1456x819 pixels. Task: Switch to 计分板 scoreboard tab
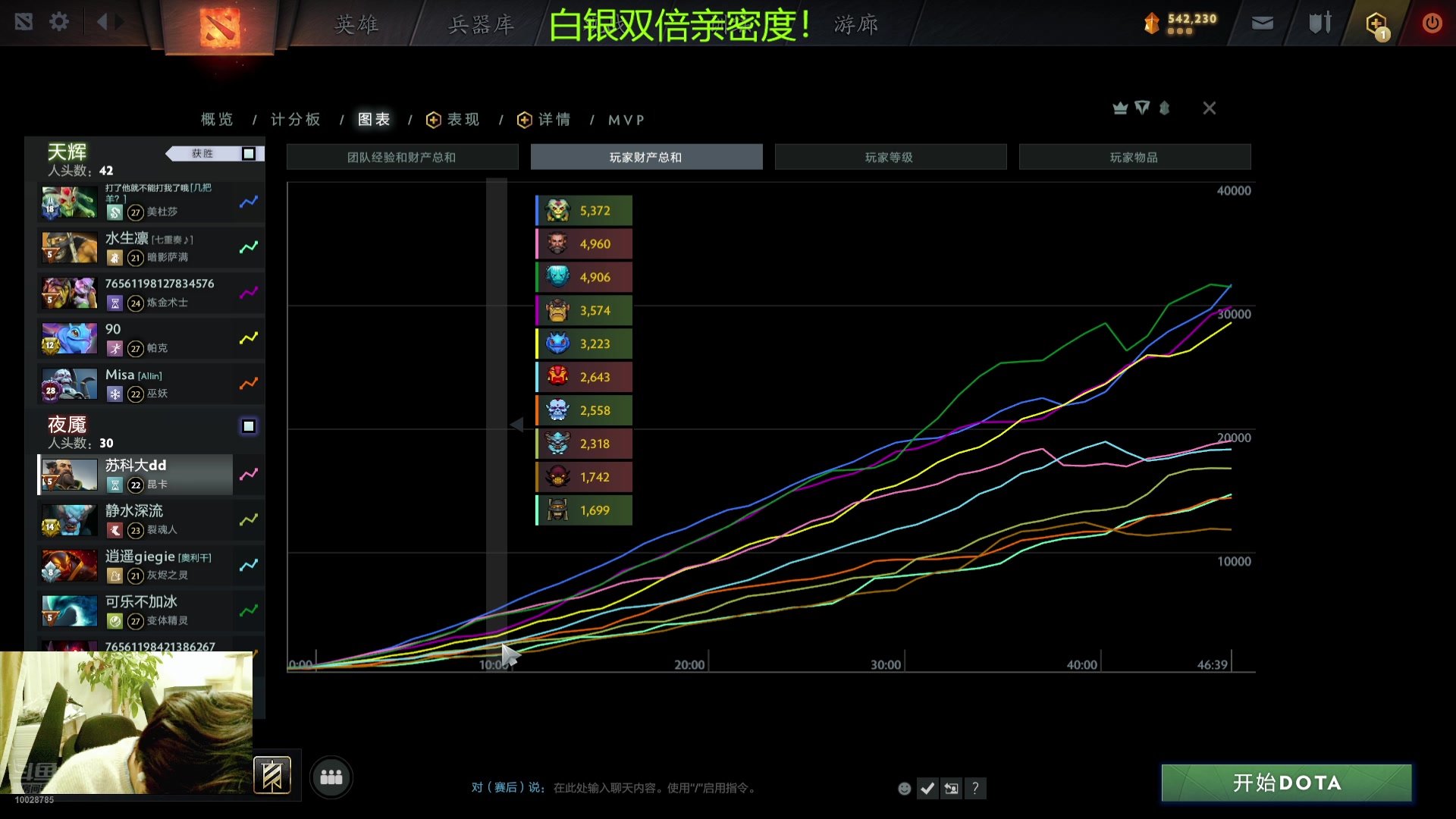point(296,120)
